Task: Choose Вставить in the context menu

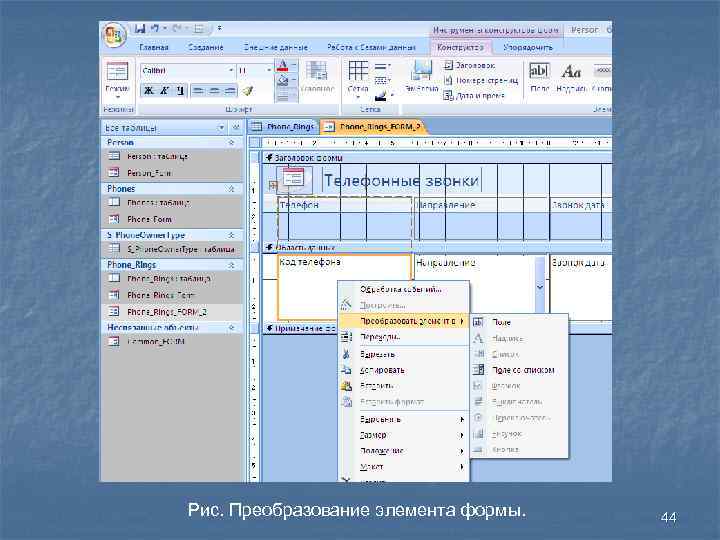Action: tap(404, 386)
